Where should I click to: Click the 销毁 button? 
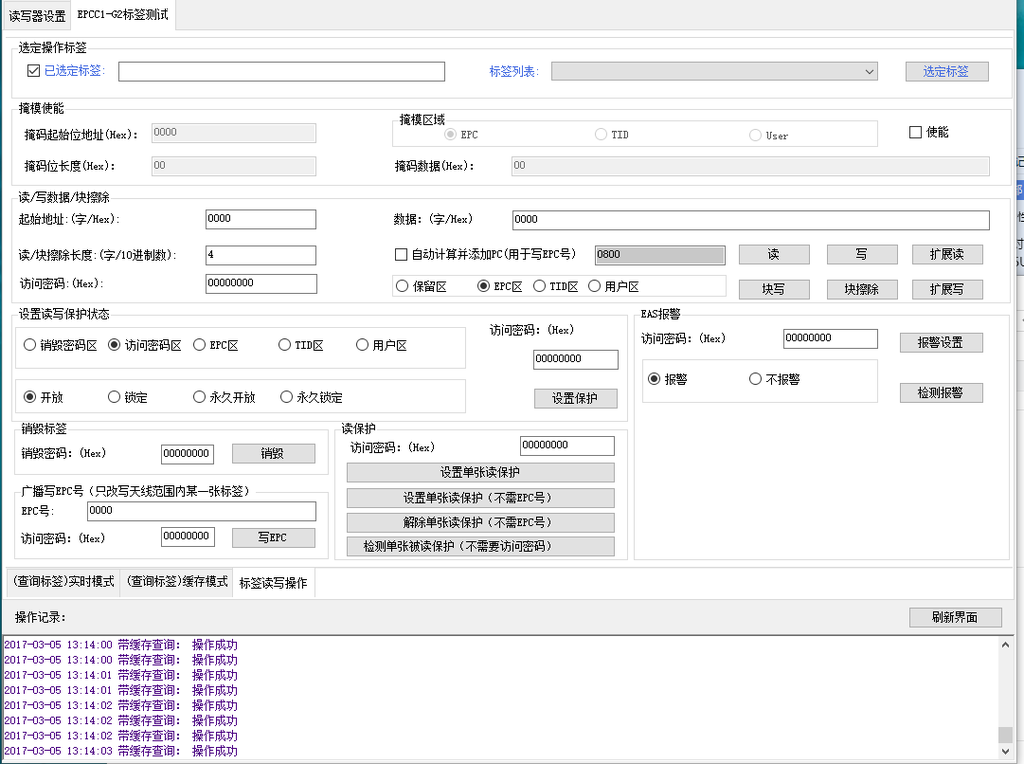274,453
